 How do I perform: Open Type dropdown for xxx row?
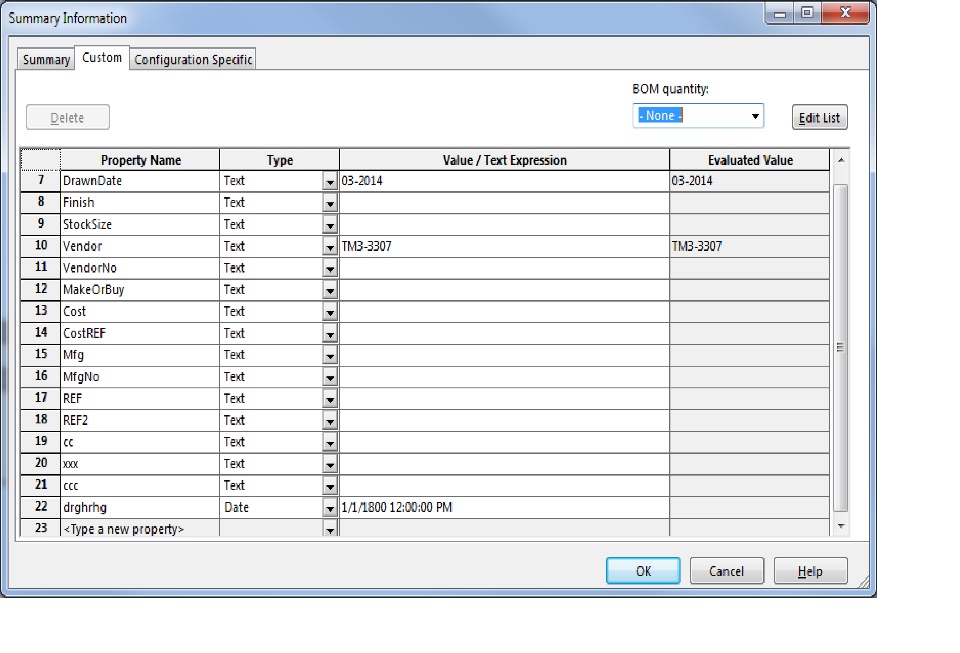coord(330,465)
